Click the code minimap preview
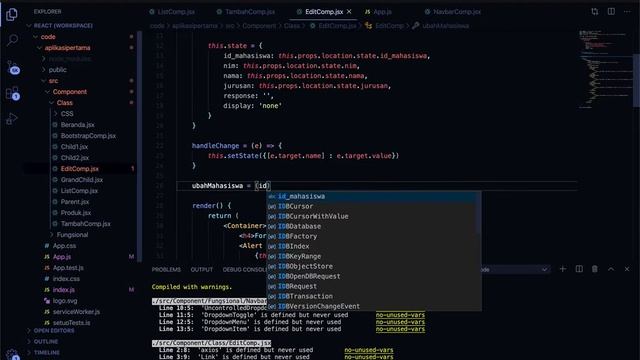The width and height of the screenshot is (640, 360). tap(605, 69)
